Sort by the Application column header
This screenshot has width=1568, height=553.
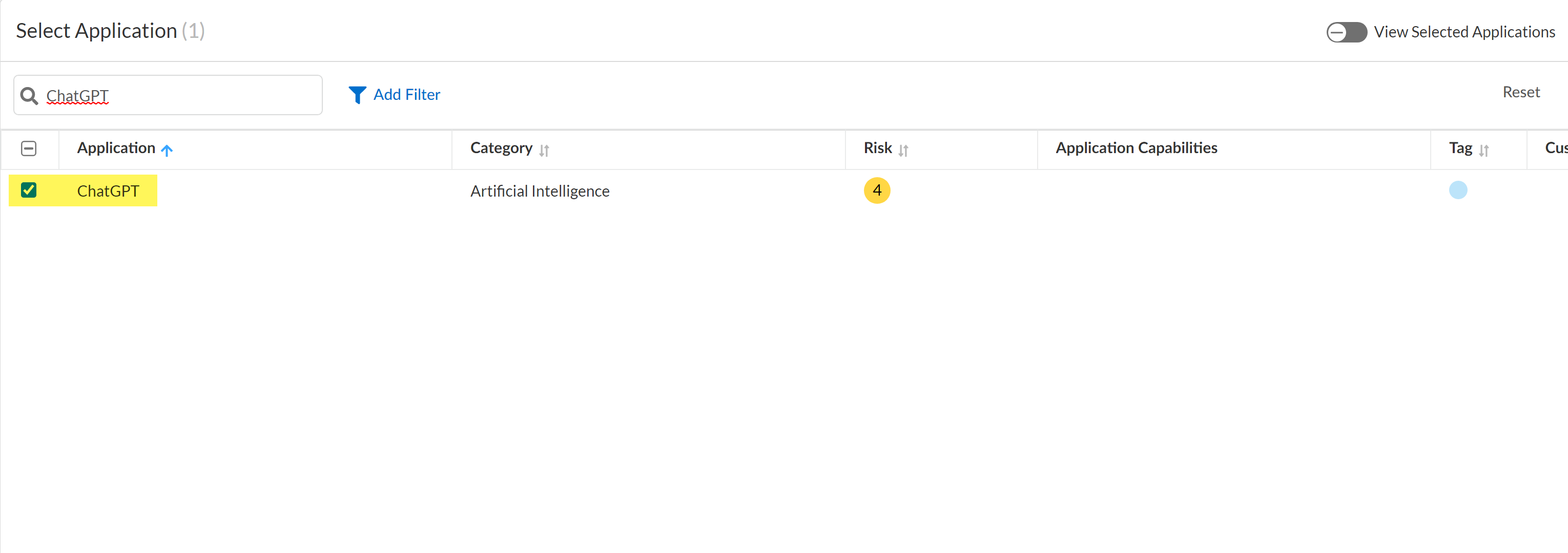coord(116,148)
